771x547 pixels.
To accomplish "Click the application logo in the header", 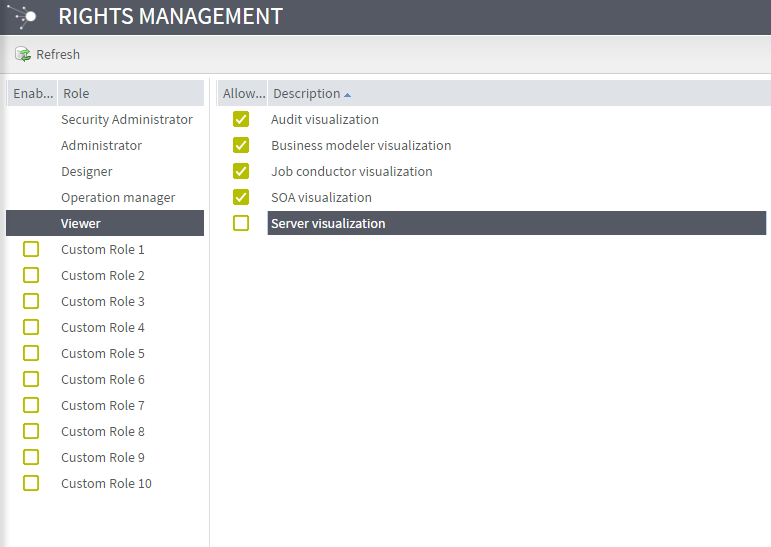I will [x=24, y=16].
